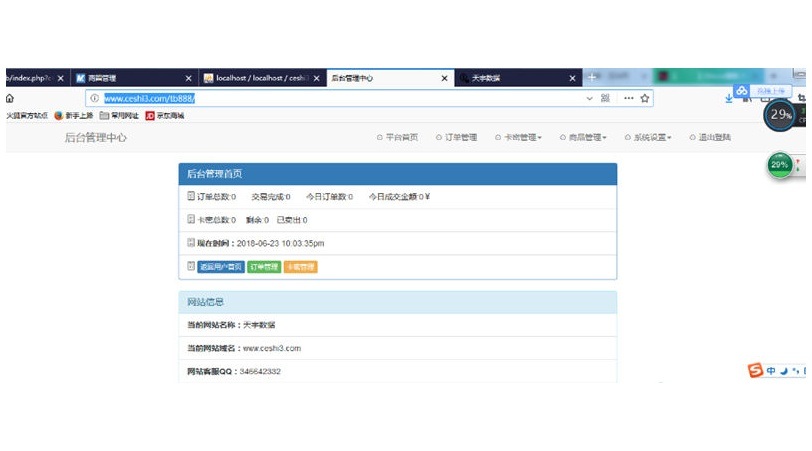Expand the 卡密管理 dropdown menu
Viewport: 812px width, 451px height.
pyautogui.click(x=518, y=137)
